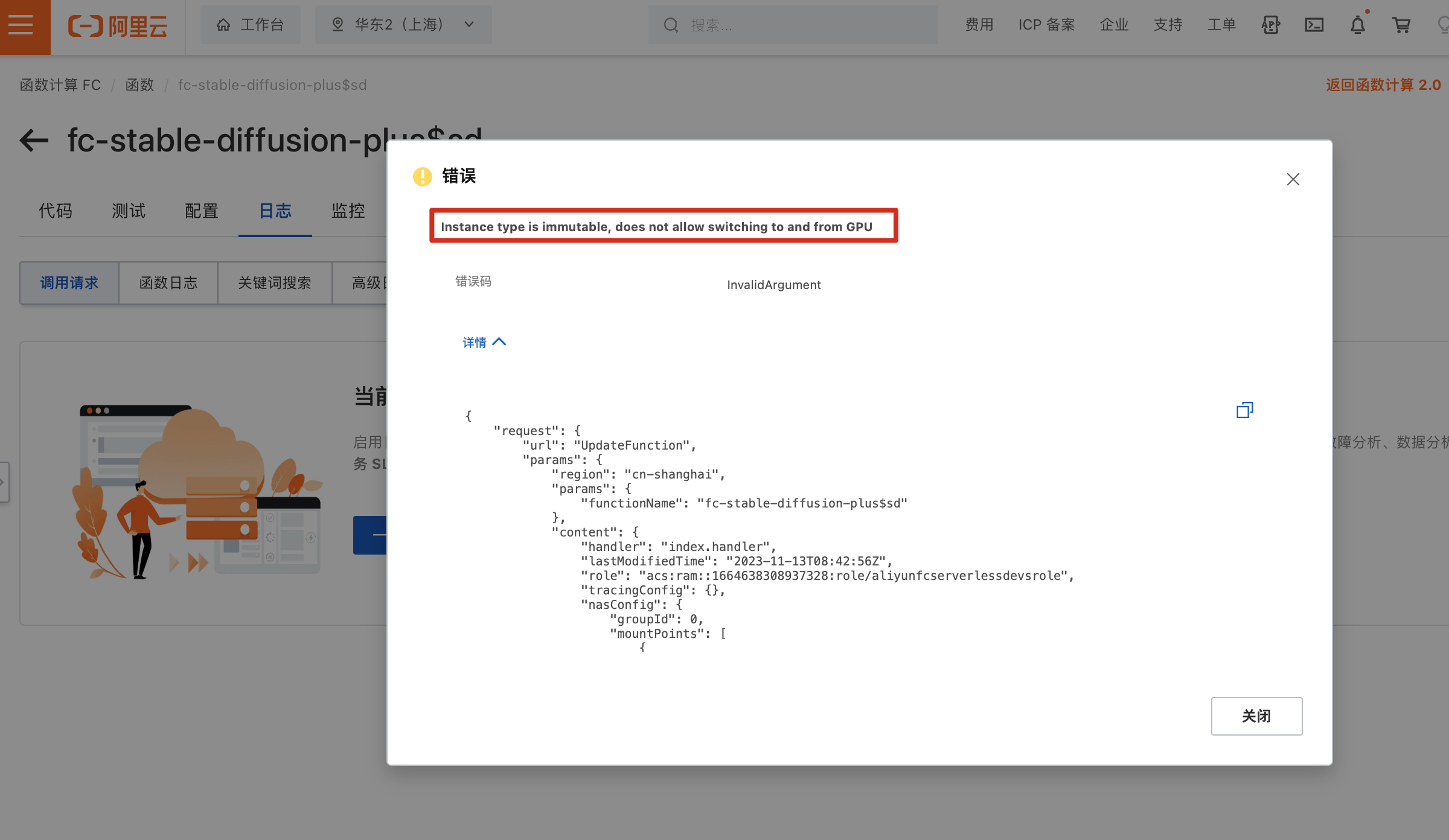
Task: Switch to the 代码 tab
Action: coord(56,211)
